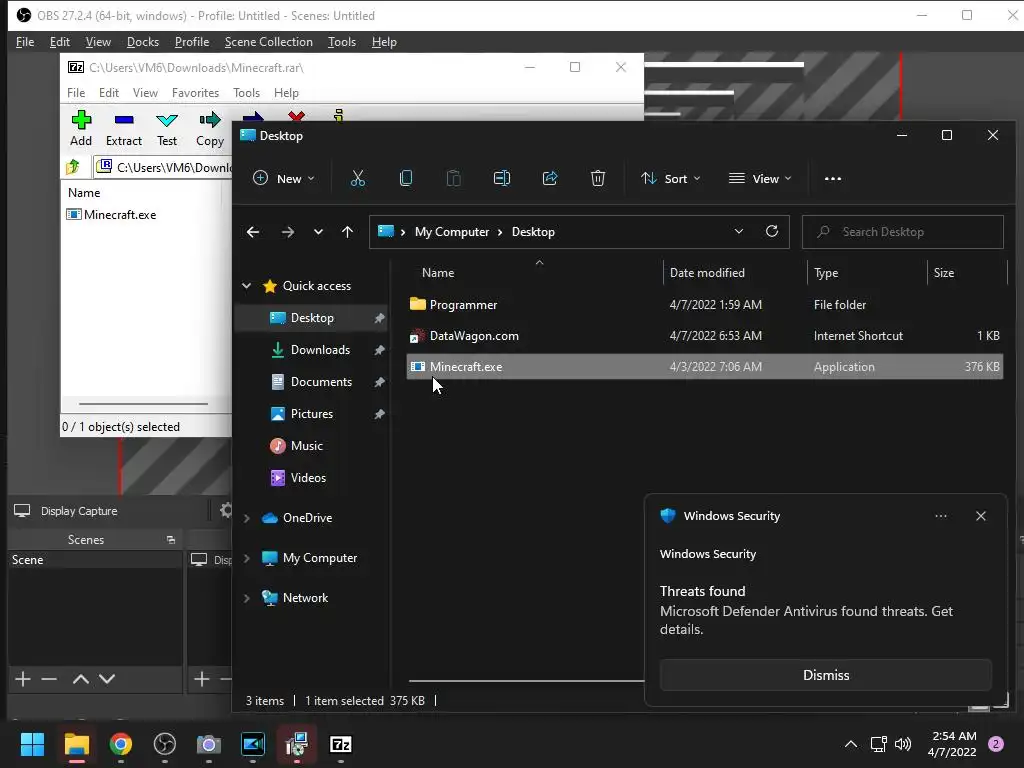
Task: Close the Windows Security notification
Action: tap(981, 516)
